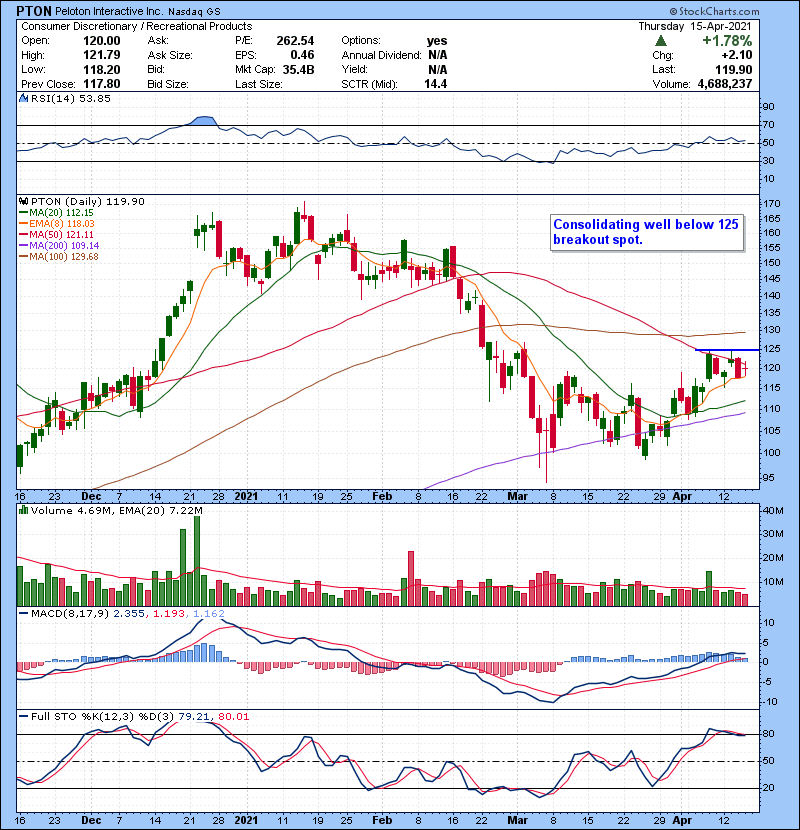Click the Mkt Cap value 35.4B

299,69
